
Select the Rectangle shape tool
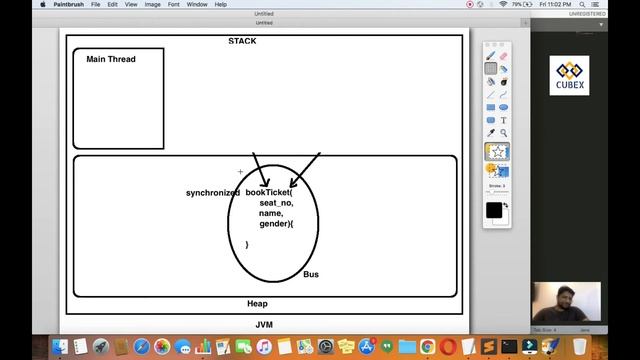point(491,107)
